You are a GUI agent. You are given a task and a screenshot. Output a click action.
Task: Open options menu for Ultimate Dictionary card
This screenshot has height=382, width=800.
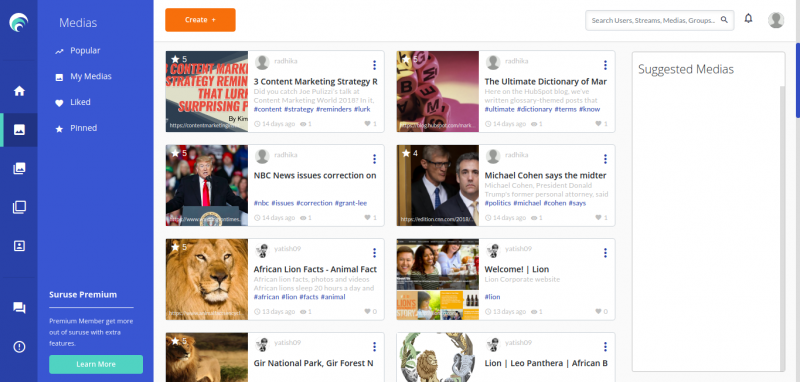tap(605, 65)
